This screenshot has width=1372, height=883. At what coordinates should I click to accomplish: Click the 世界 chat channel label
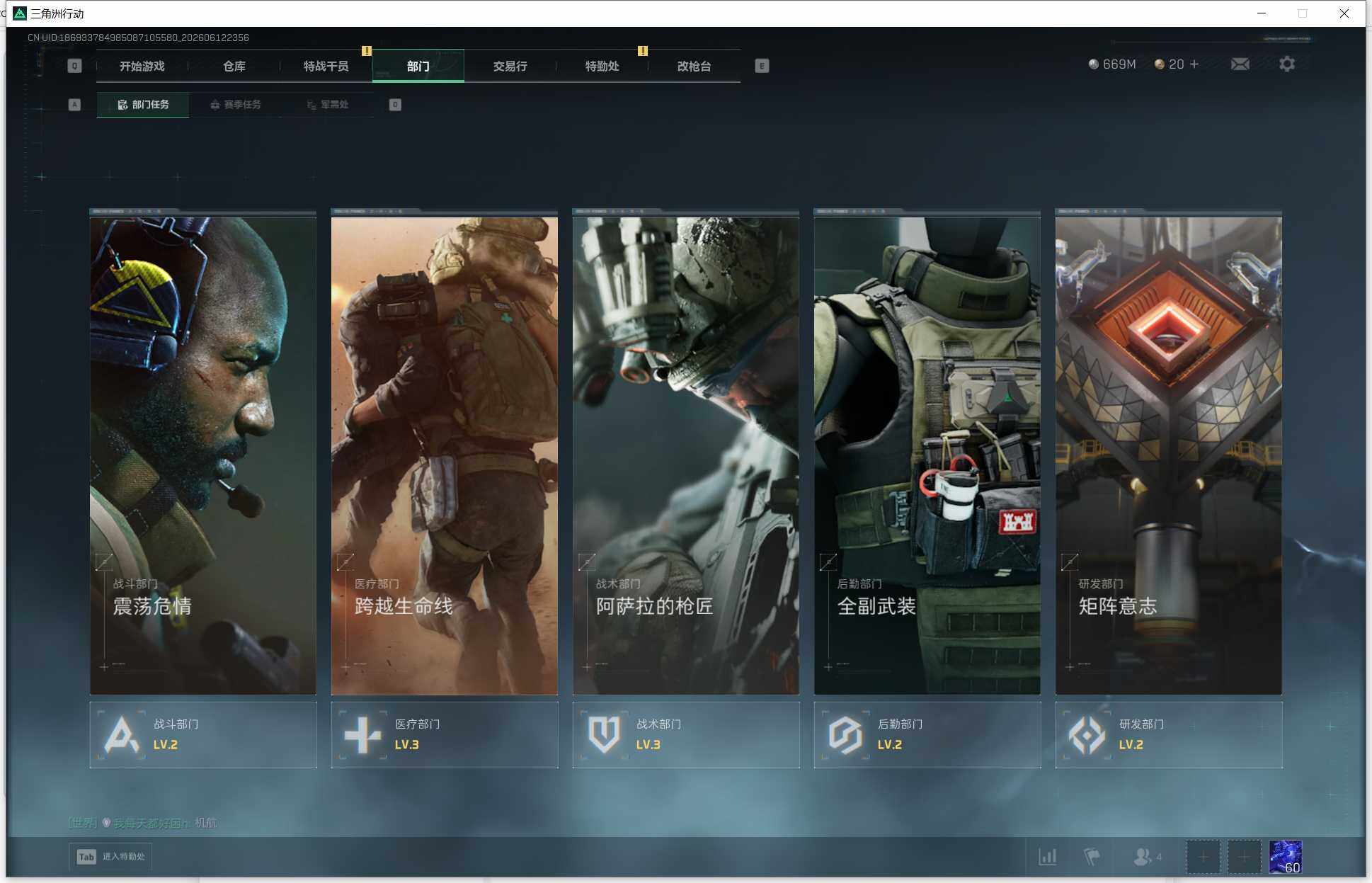click(83, 823)
